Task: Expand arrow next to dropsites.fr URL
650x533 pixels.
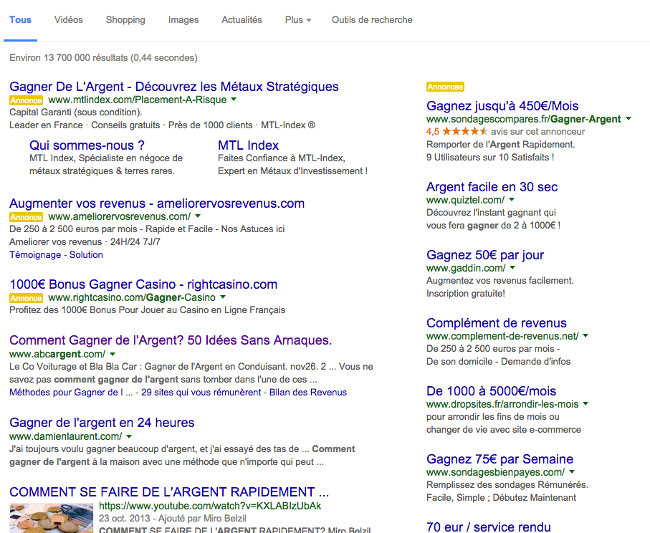Action: coord(585,403)
